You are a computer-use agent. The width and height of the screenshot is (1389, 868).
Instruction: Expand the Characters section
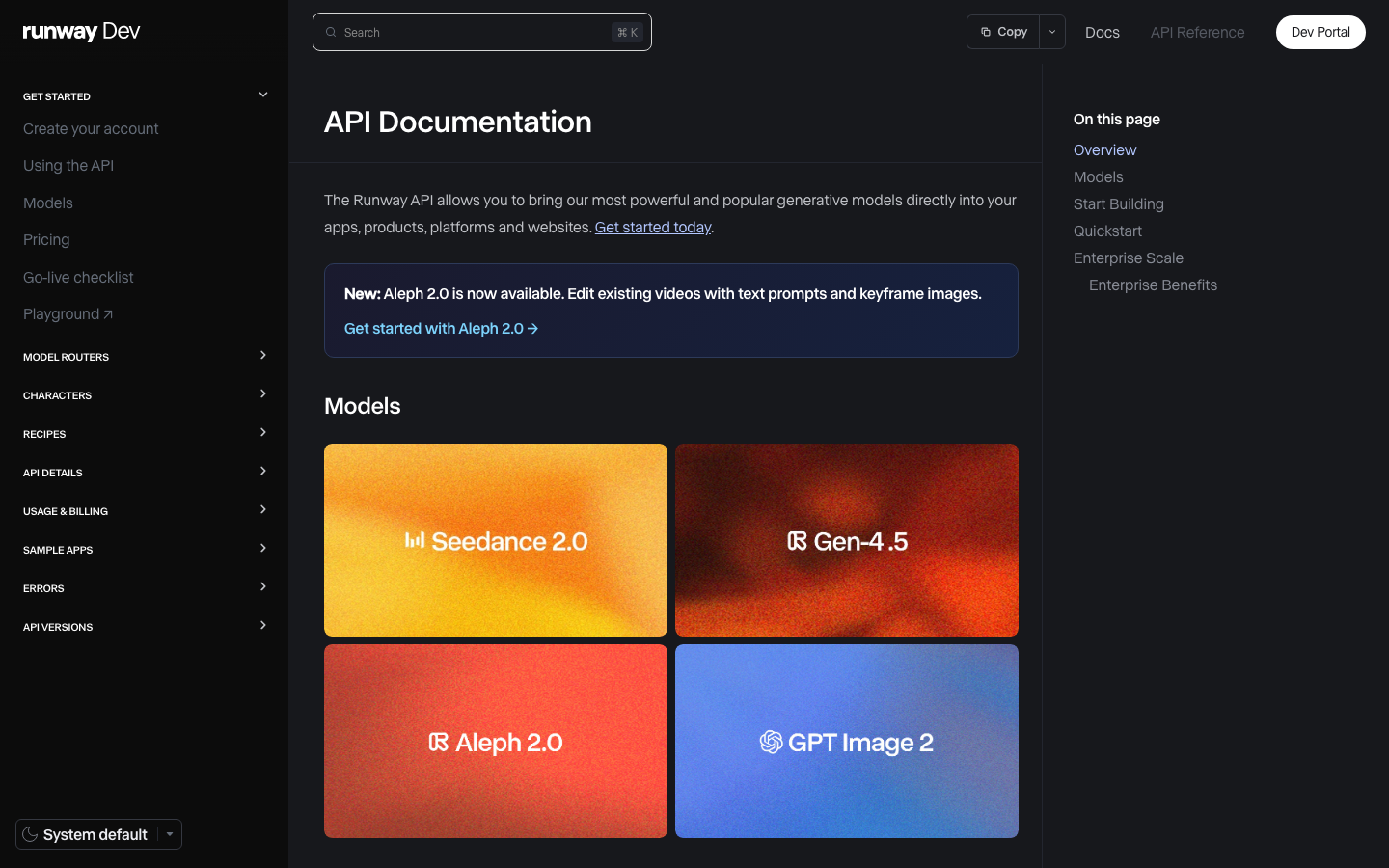(145, 395)
